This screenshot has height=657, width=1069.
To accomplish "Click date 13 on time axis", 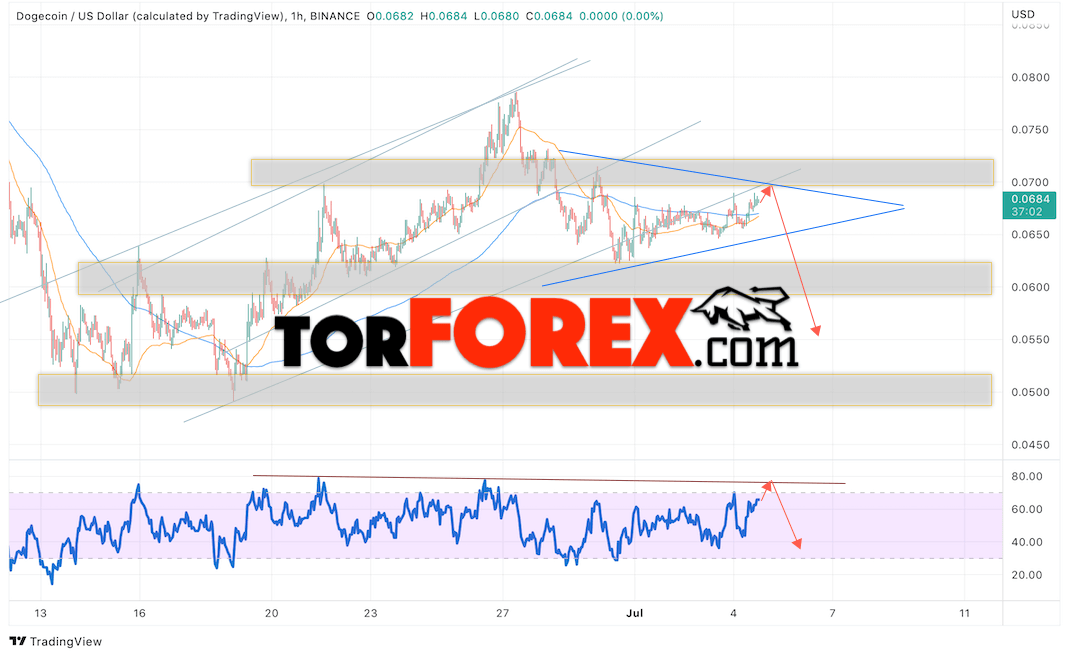I will 40,613.
